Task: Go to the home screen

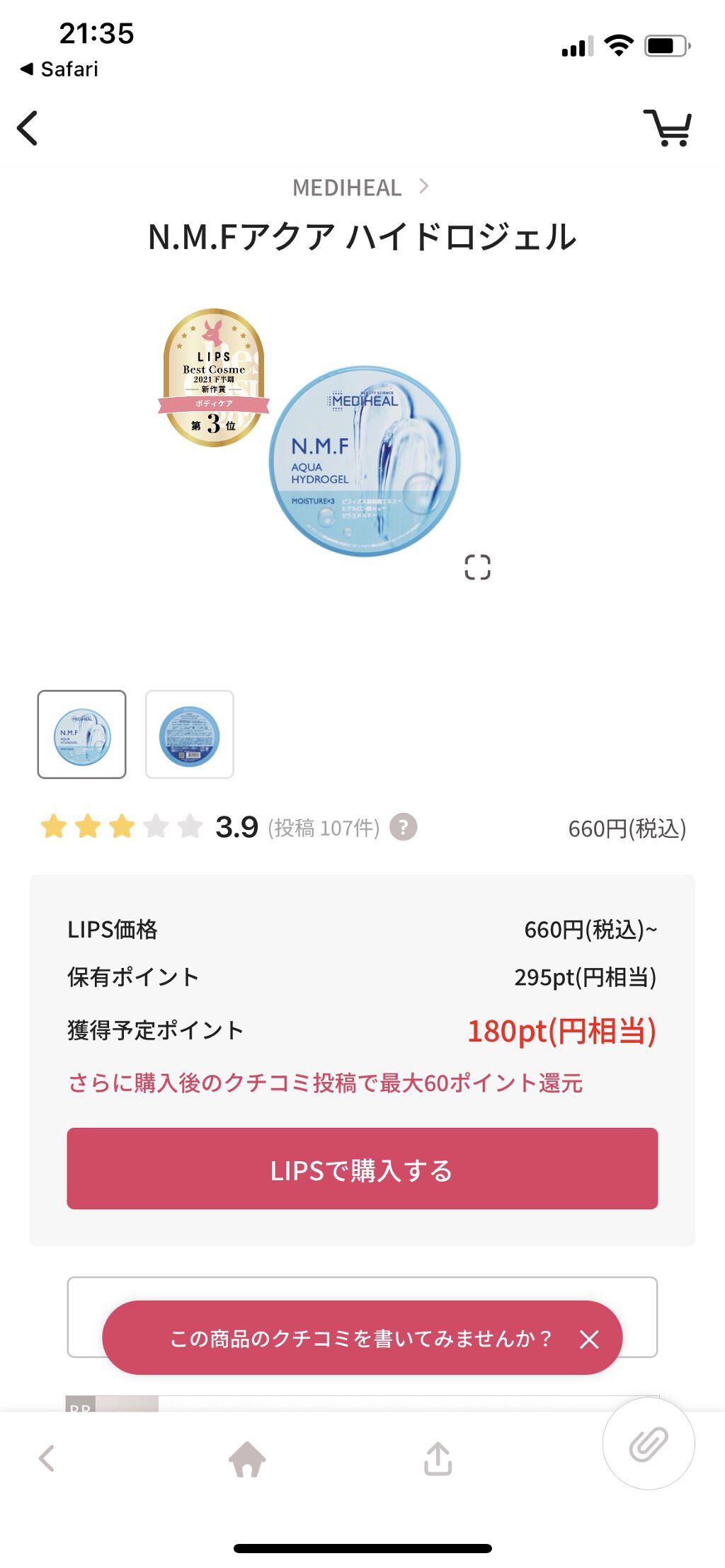Action: pyautogui.click(x=247, y=1459)
